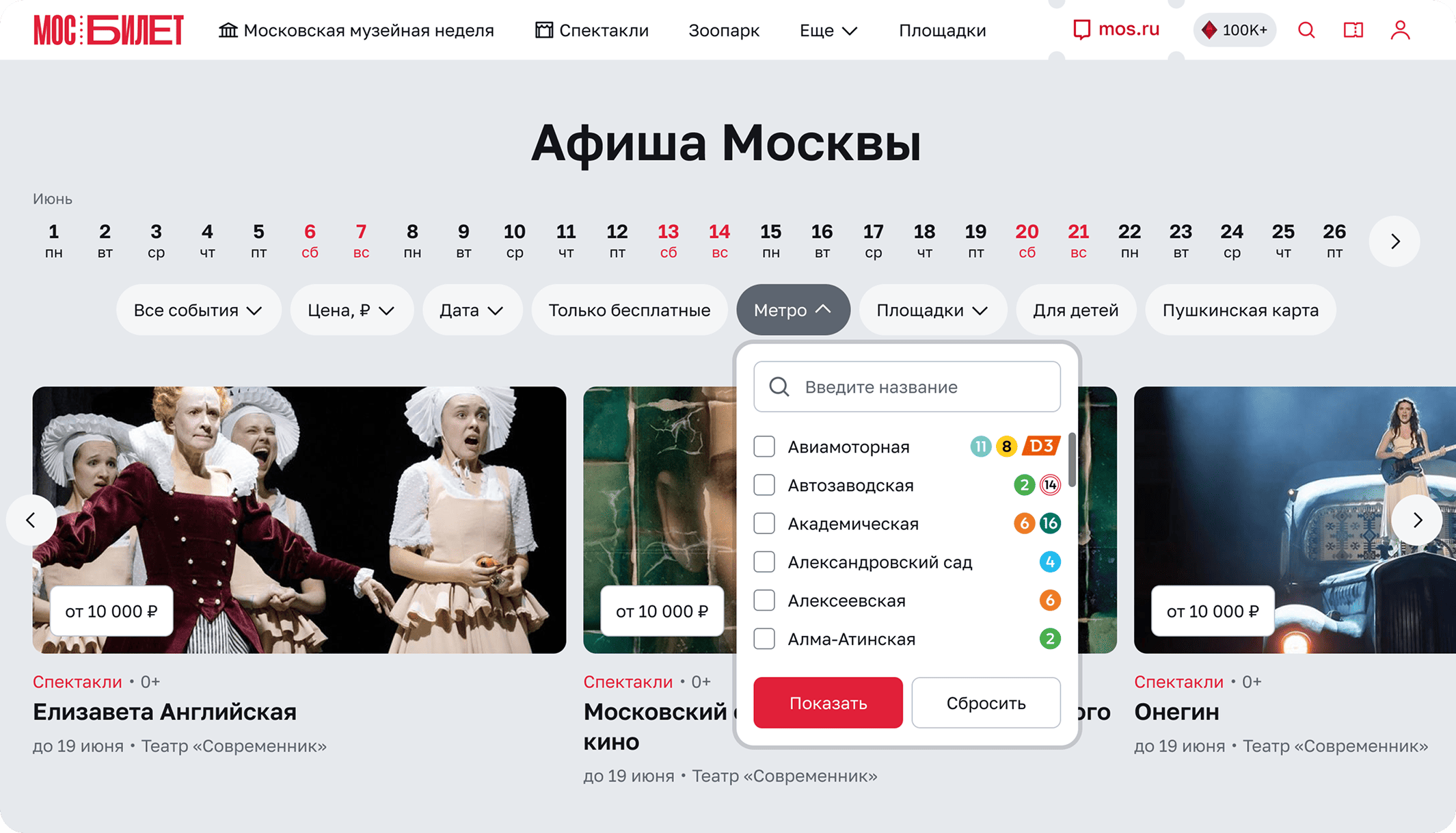Open user profile icon
Viewport: 1456px width, 833px height.
point(1400,30)
